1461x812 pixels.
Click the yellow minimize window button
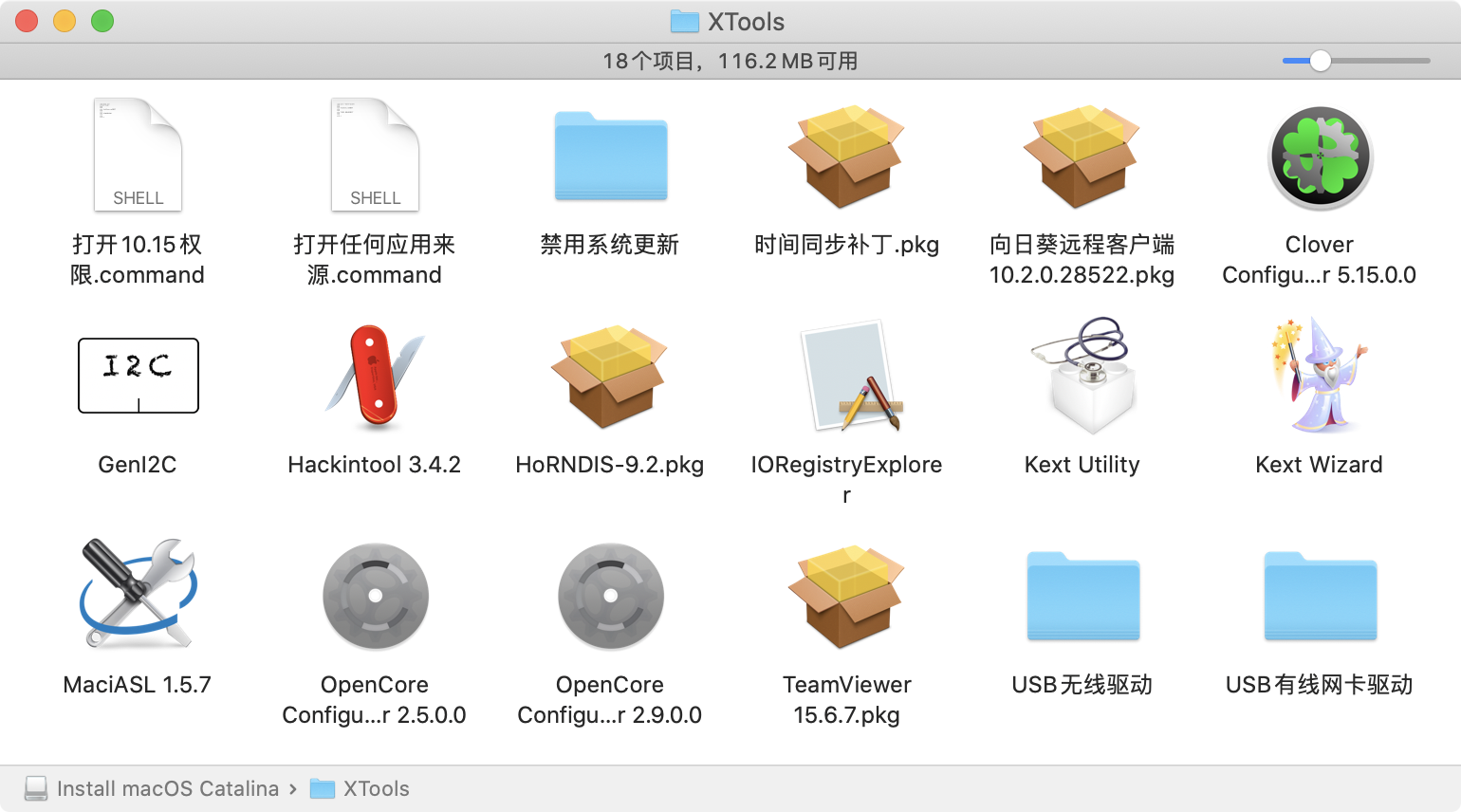(65, 21)
